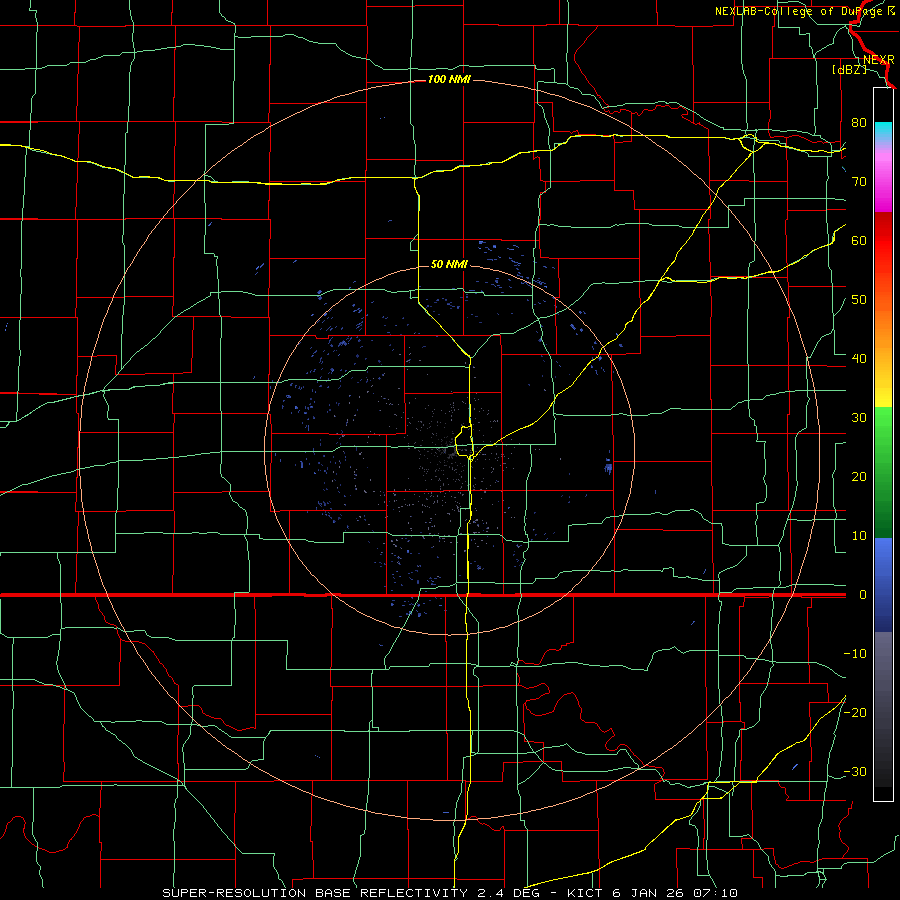Screen dimensions: 900x900
Task: Click the 80 value on the color scale
Action: tap(859, 122)
